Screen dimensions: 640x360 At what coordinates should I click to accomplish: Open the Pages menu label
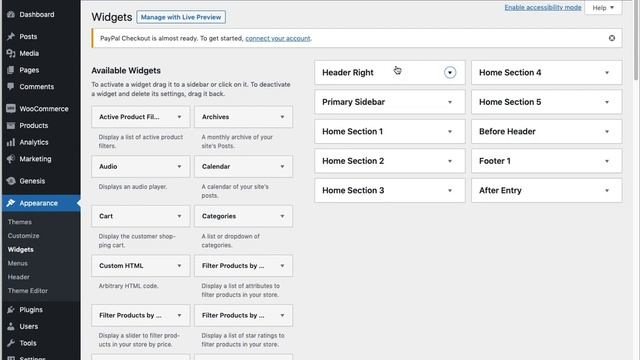pyautogui.click(x=29, y=70)
